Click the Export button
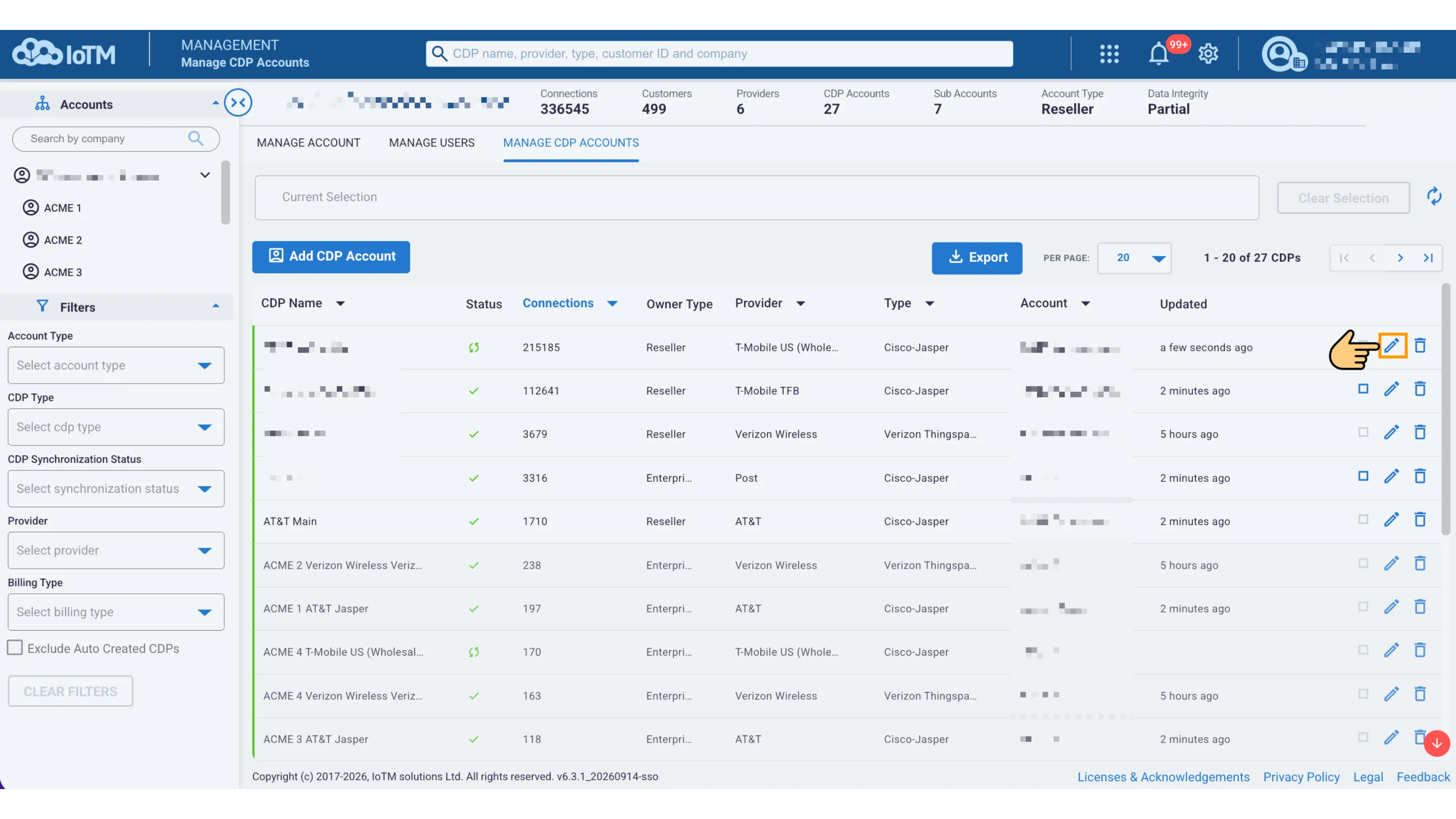 pyautogui.click(x=977, y=258)
